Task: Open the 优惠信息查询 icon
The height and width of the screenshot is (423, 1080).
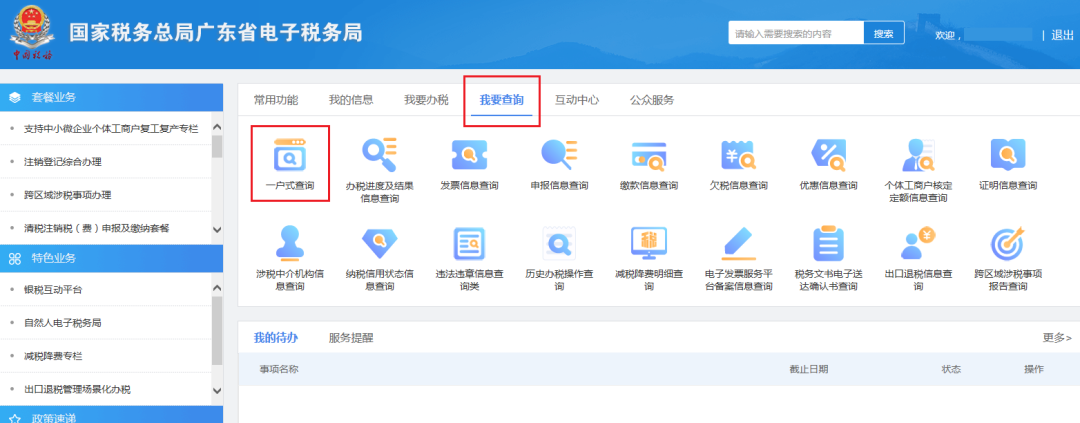Action: [x=828, y=155]
